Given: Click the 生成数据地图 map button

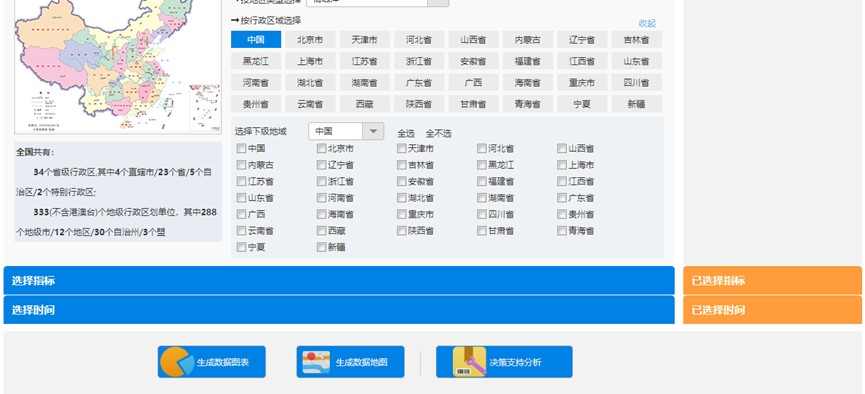Looking at the screenshot, I should [350, 362].
